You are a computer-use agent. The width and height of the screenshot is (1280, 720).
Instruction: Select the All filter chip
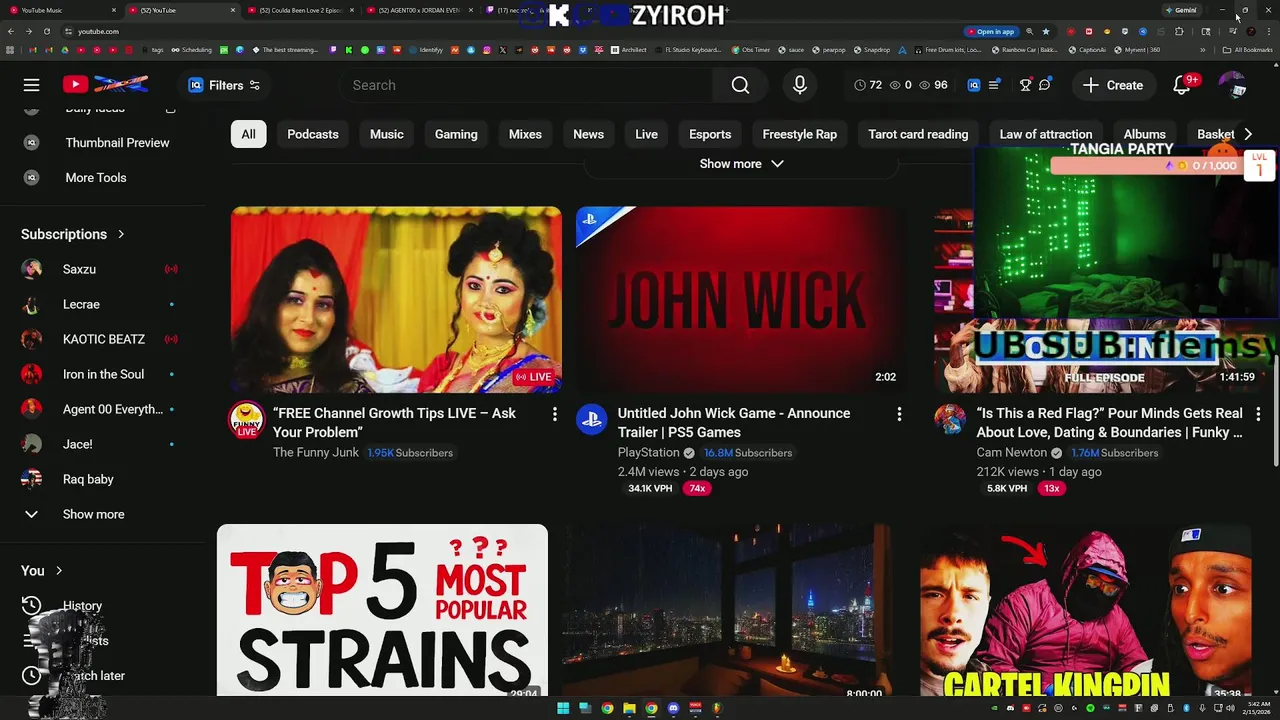248,134
